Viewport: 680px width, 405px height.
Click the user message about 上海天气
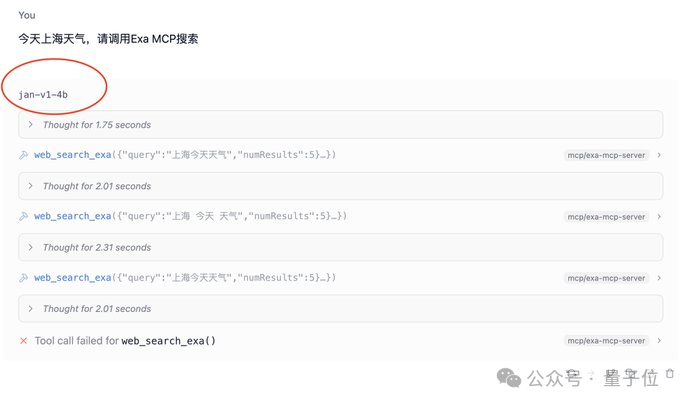108,39
